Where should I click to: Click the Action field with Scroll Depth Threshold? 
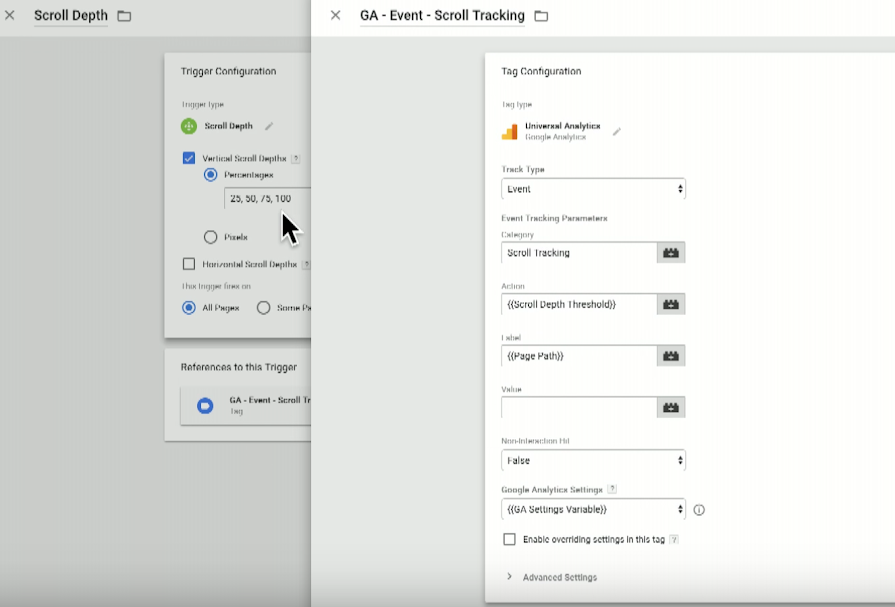[579, 304]
